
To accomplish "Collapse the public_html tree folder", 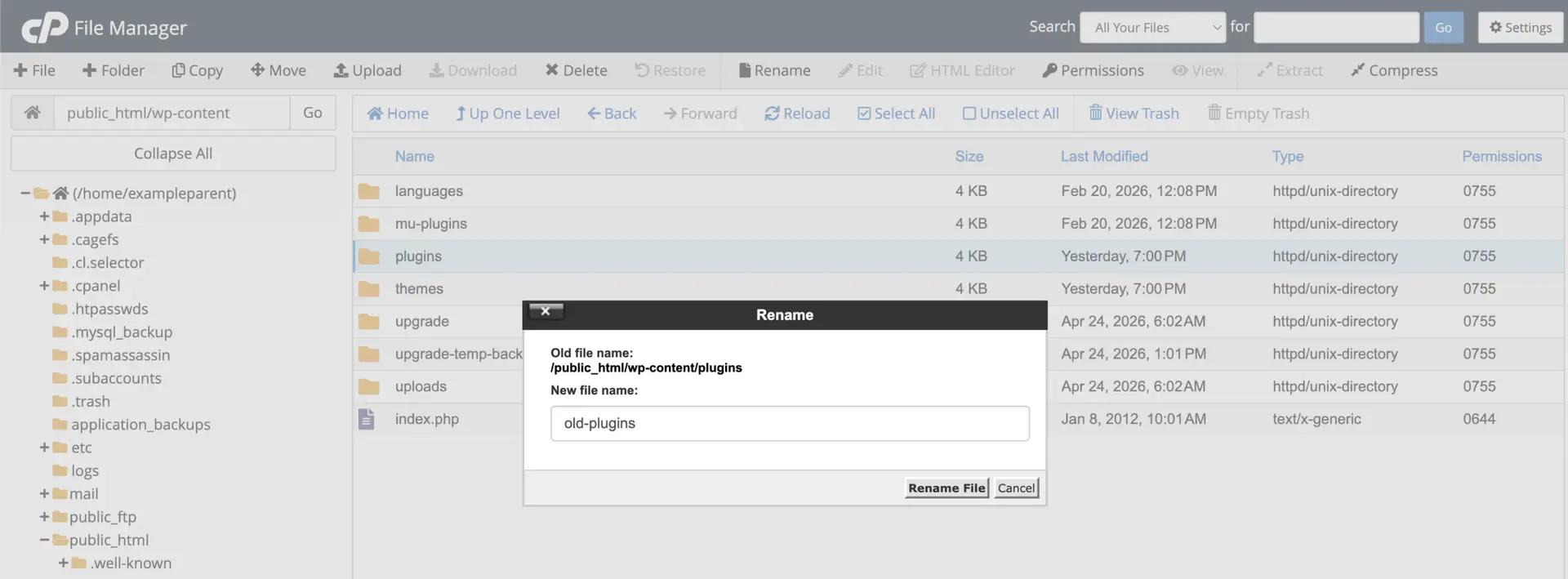I will 44,540.
